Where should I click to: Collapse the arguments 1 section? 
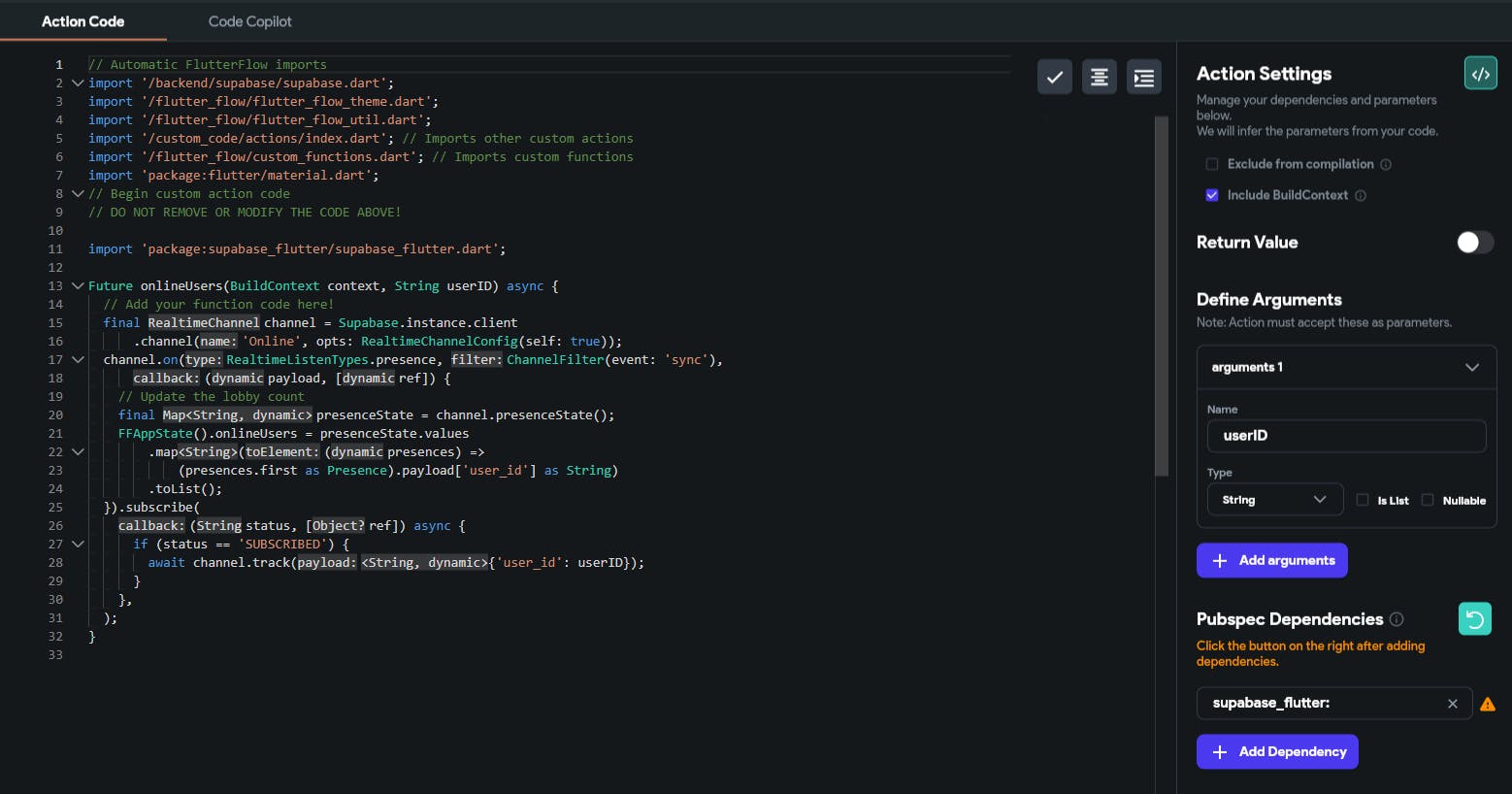pyautogui.click(x=1471, y=368)
